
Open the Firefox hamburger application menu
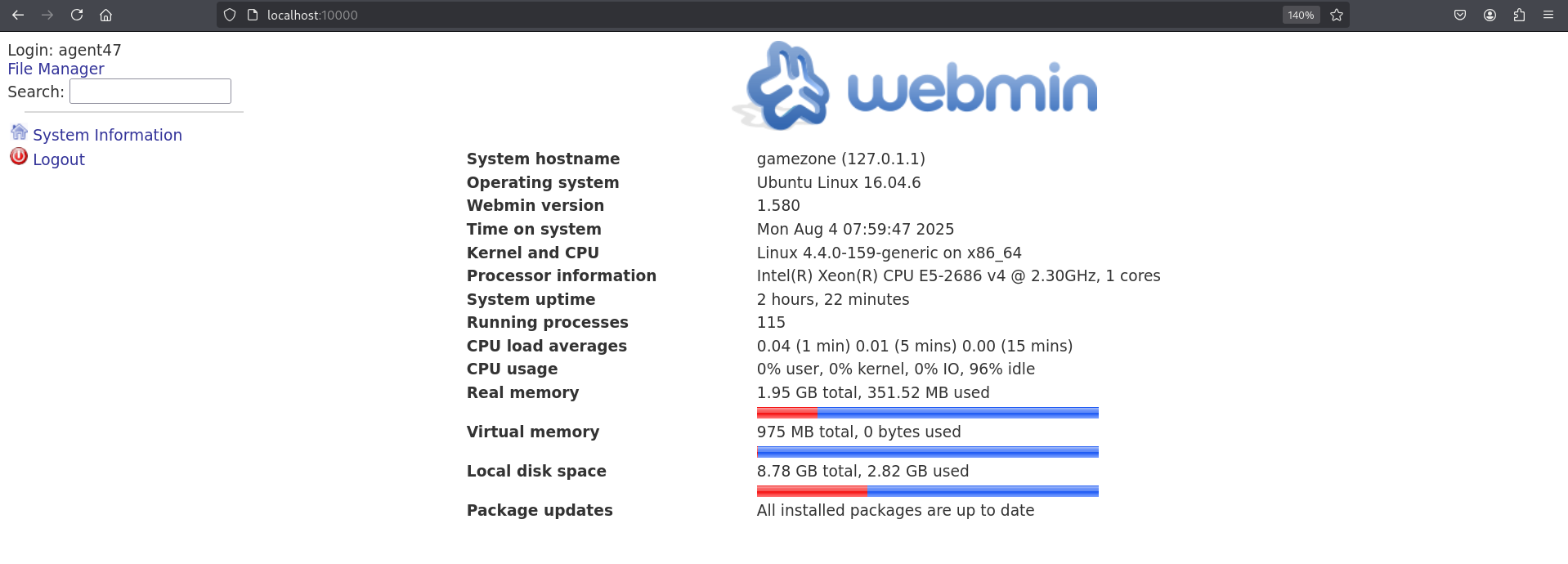pyautogui.click(x=1548, y=15)
